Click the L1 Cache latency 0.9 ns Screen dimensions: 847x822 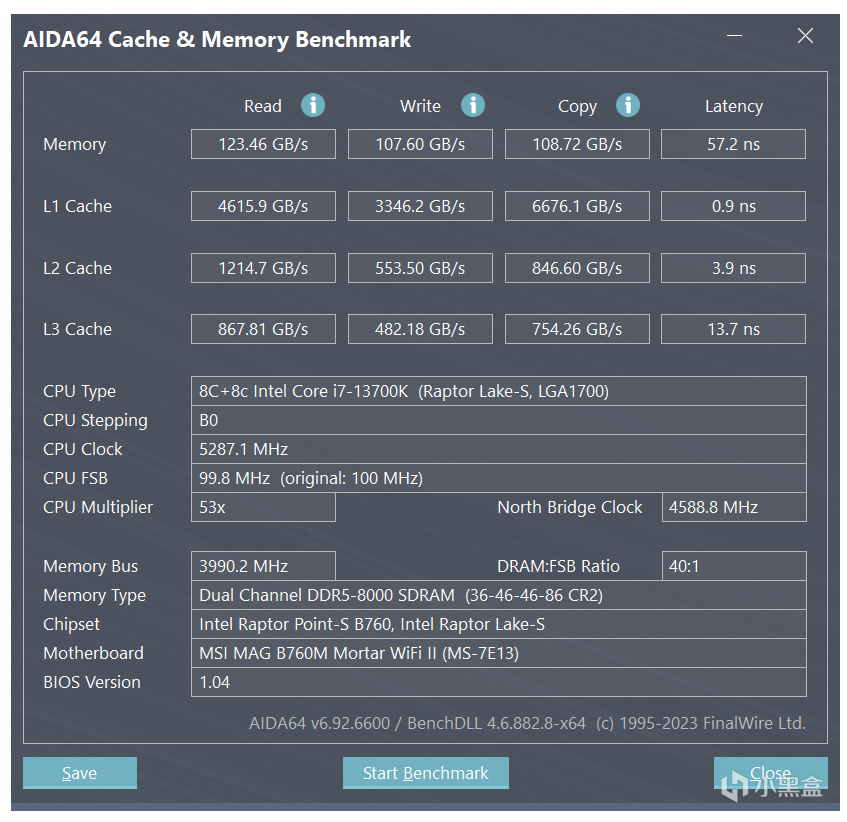tap(733, 206)
